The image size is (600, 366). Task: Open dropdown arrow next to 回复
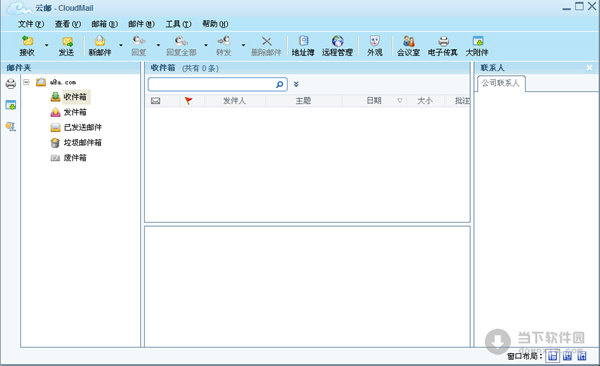tap(158, 45)
